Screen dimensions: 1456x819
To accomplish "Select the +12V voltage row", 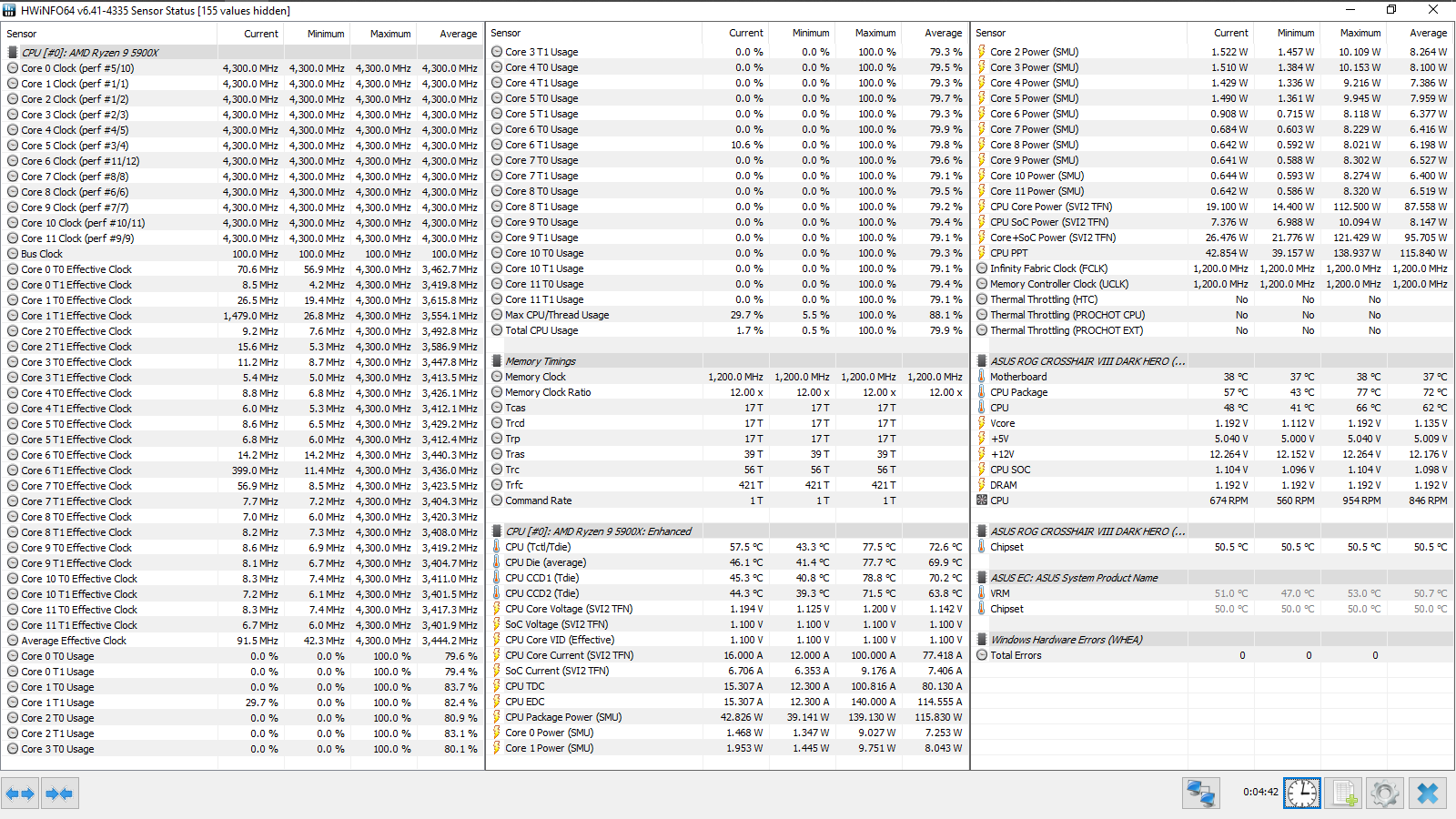I will [1212, 454].
